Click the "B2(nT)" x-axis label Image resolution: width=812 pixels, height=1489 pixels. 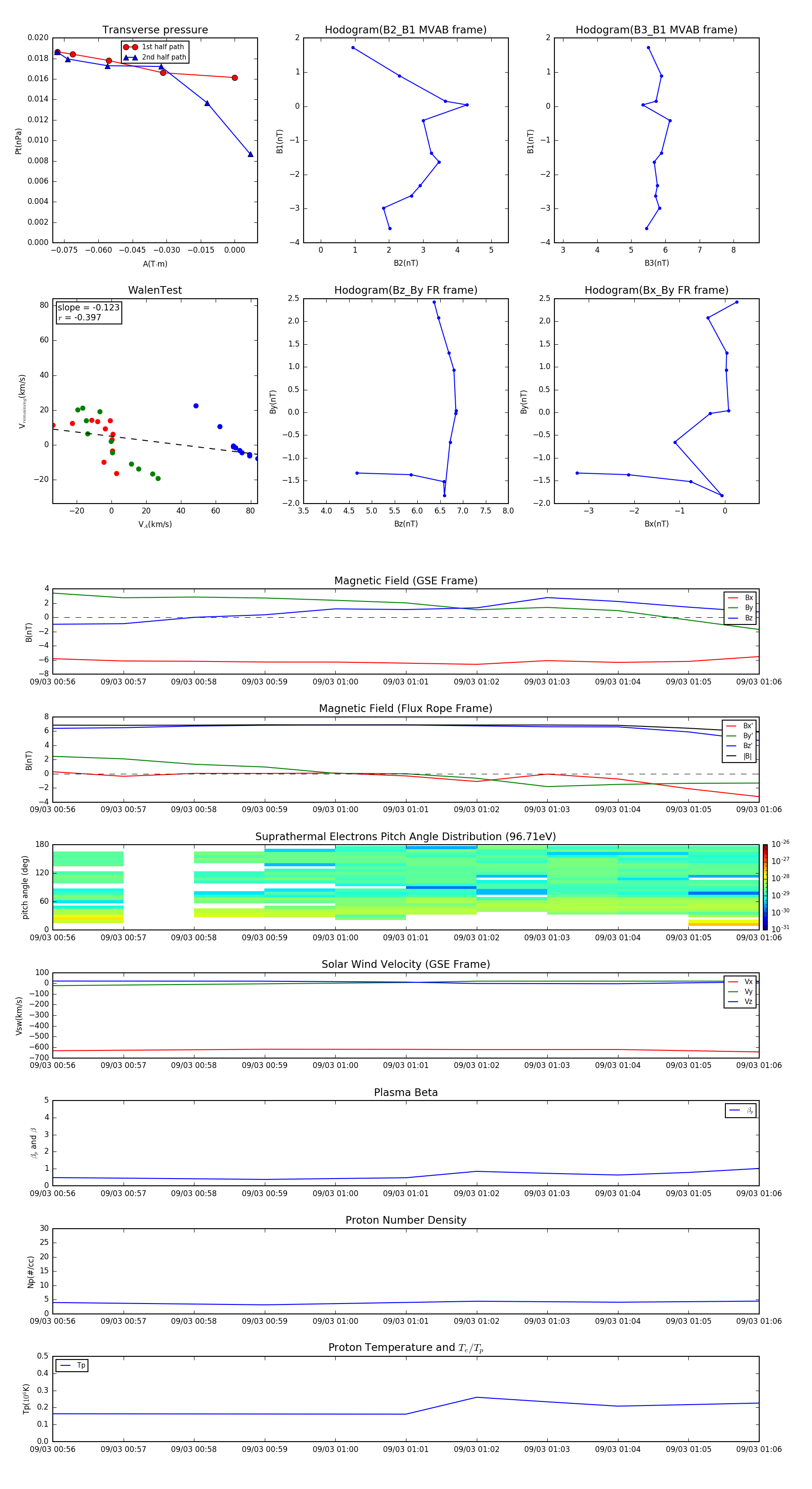406,263
